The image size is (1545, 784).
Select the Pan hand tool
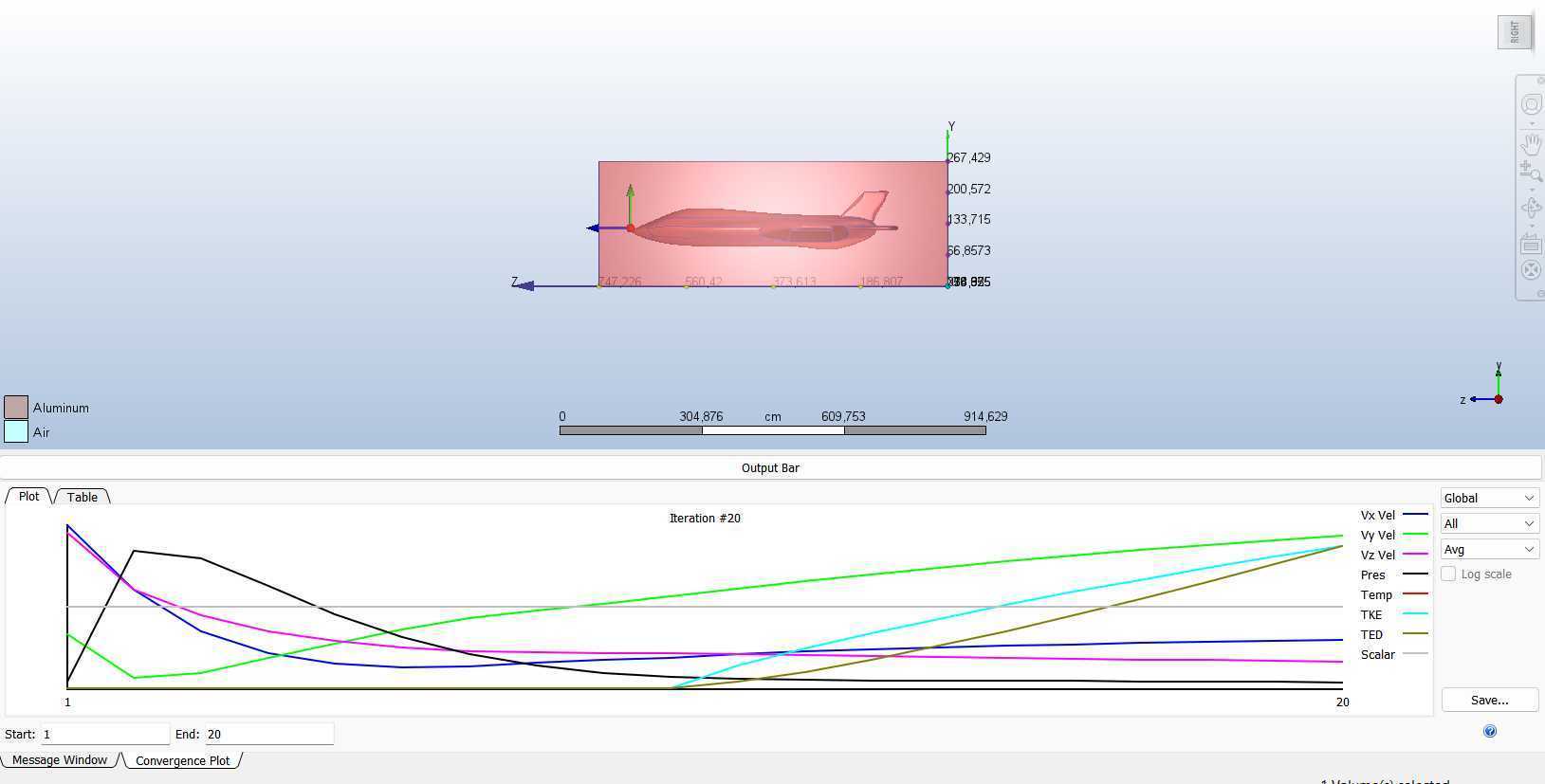(x=1531, y=144)
